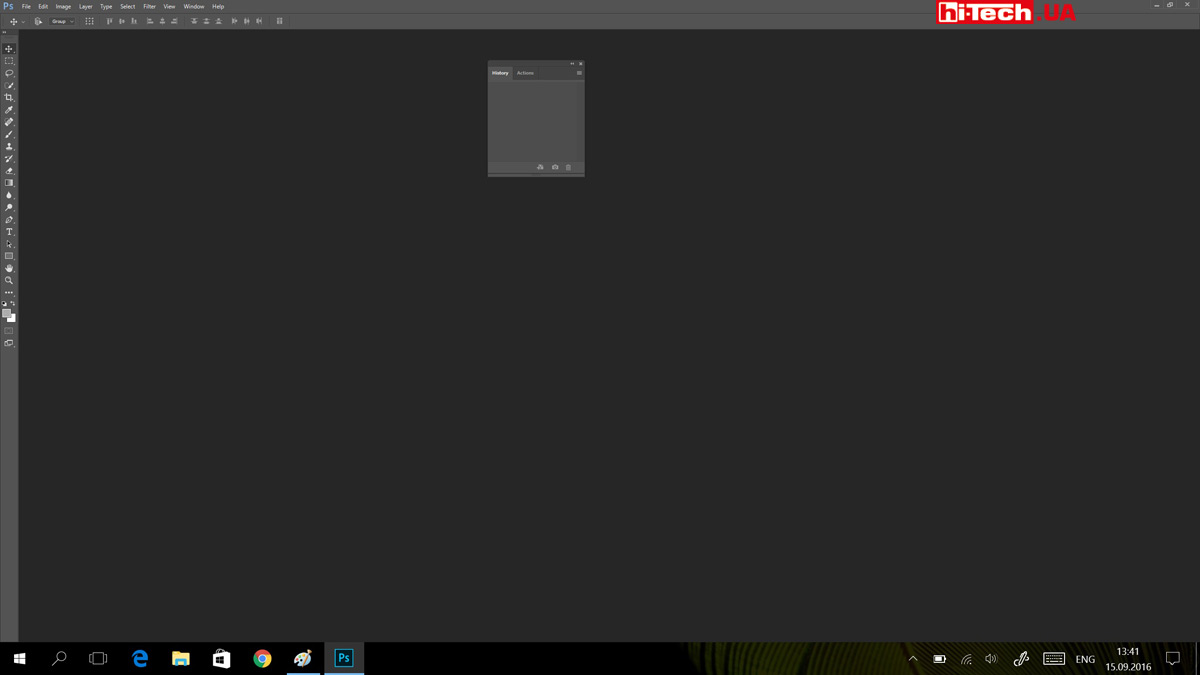Select the Hand tool
1200x675 pixels.
point(9,268)
